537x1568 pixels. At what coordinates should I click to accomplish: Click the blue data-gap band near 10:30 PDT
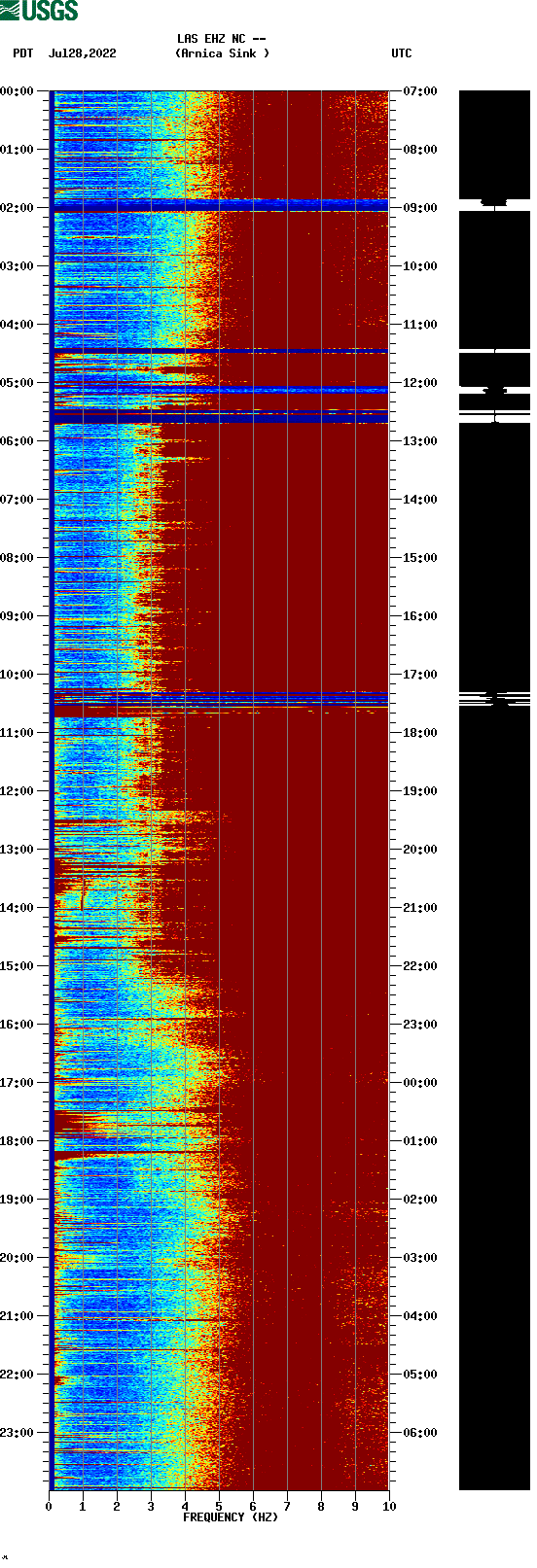[220, 698]
